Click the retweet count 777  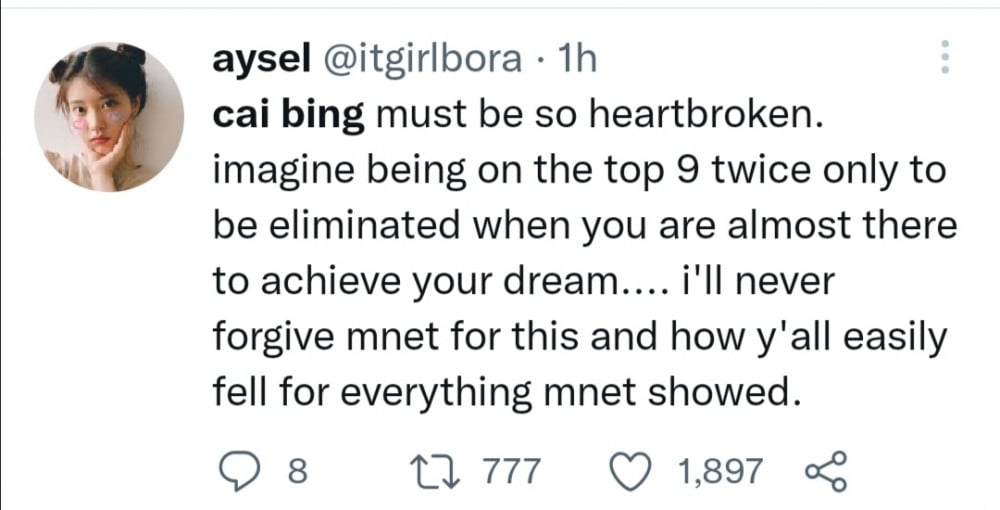(510, 472)
